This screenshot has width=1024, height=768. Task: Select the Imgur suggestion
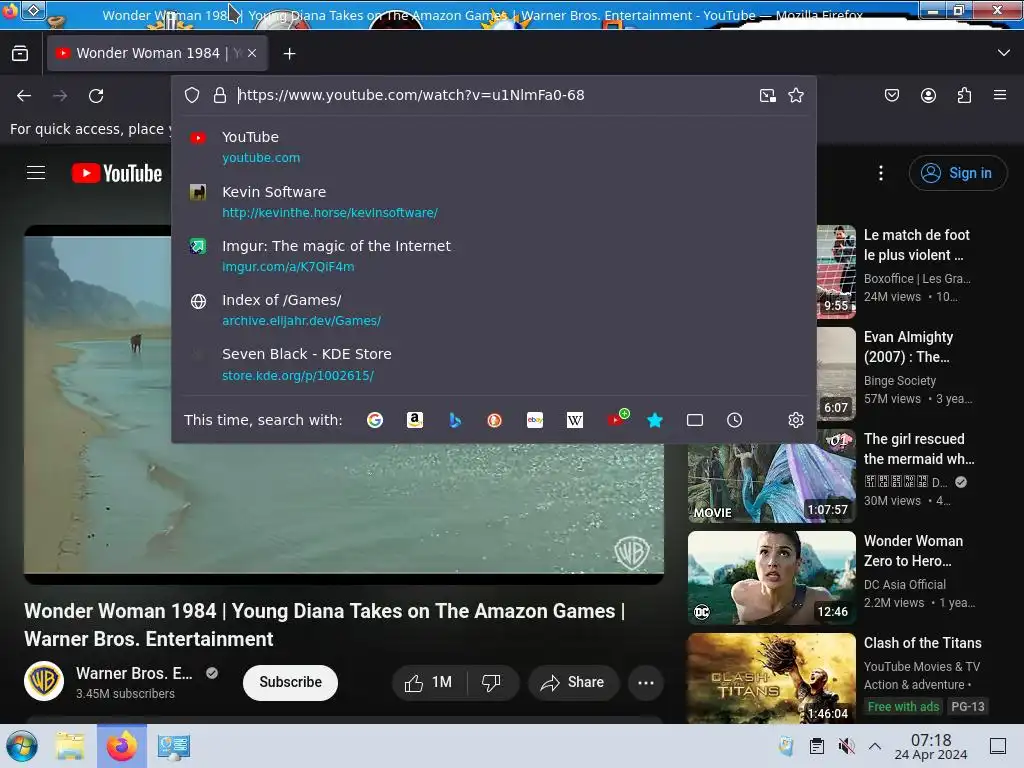(494, 256)
